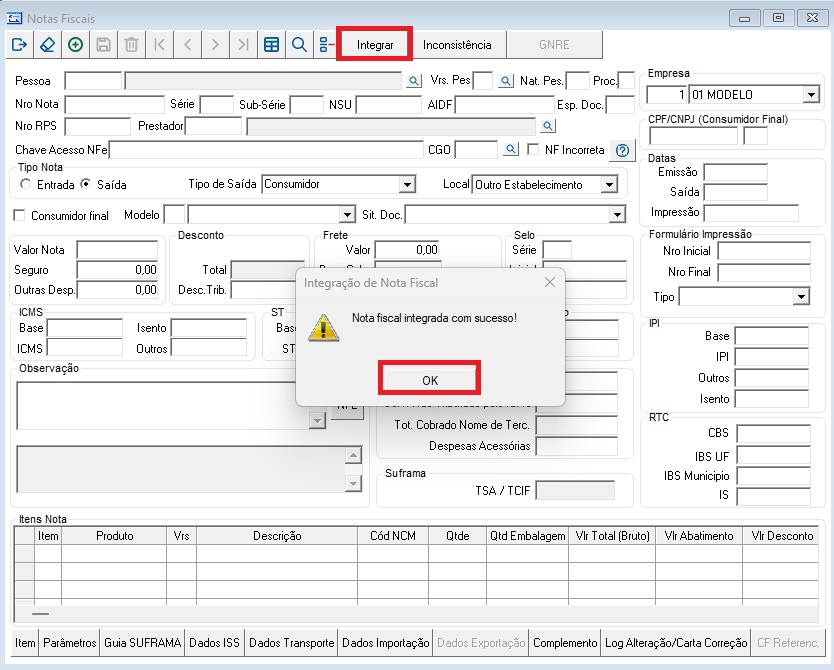Open the Item tab
Screen dimensions: 834x670
click(25, 643)
